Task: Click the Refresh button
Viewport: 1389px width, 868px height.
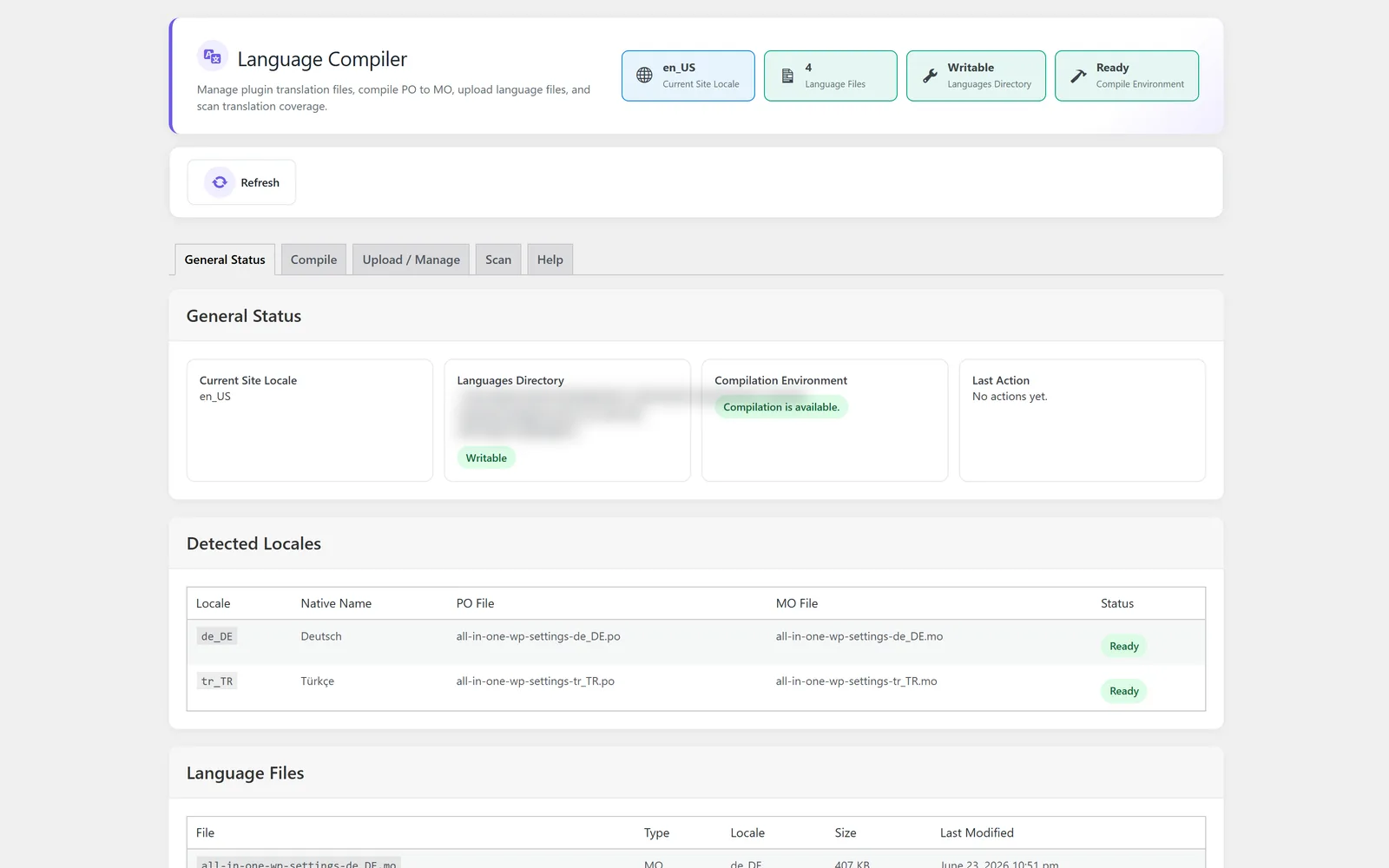Action: click(241, 182)
